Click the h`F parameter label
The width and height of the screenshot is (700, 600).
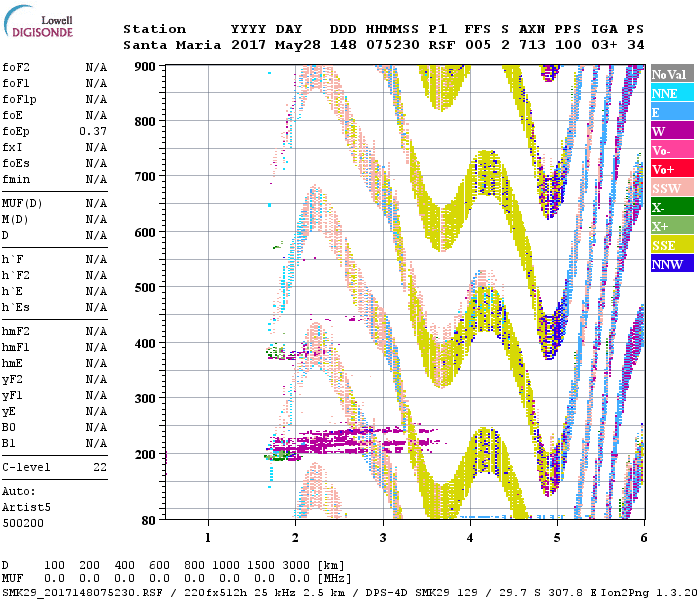click(12, 259)
